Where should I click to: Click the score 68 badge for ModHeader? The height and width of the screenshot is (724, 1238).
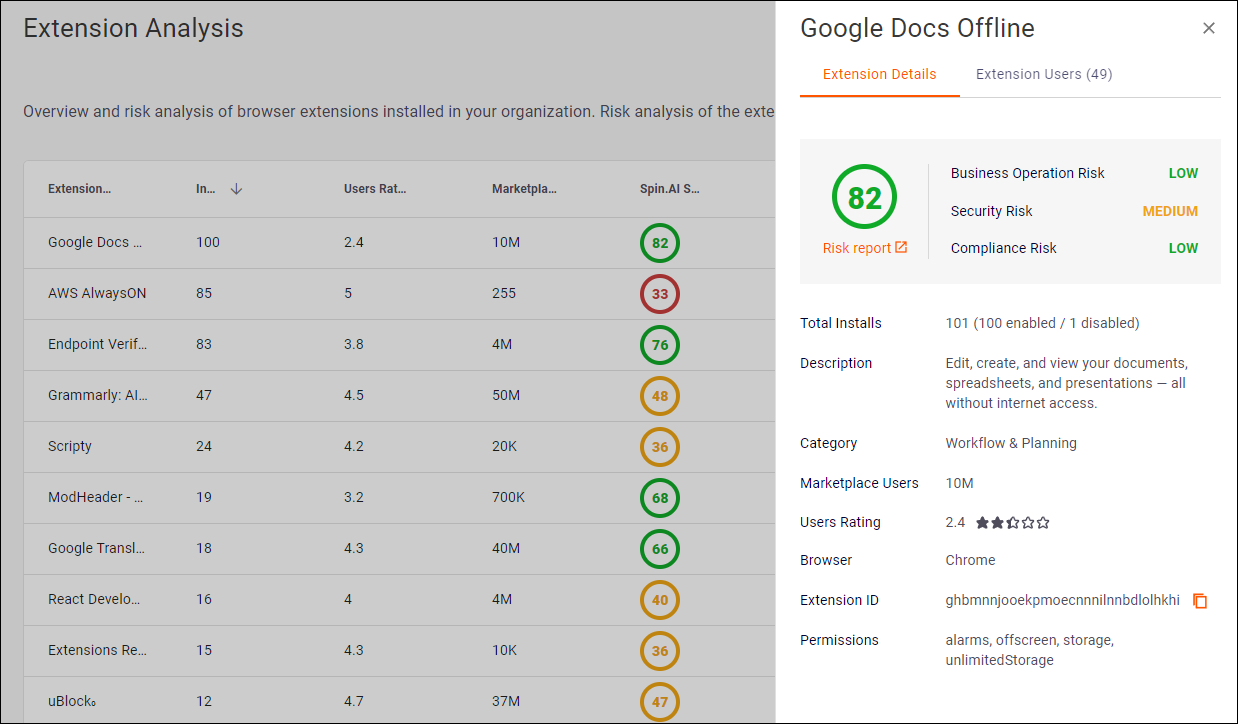(660, 498)
